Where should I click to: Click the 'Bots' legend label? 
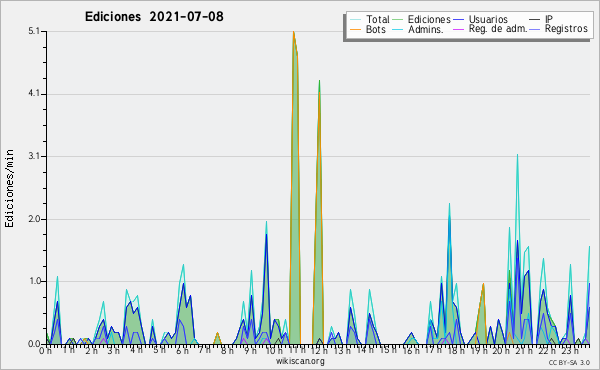click(x=376, y=29)
